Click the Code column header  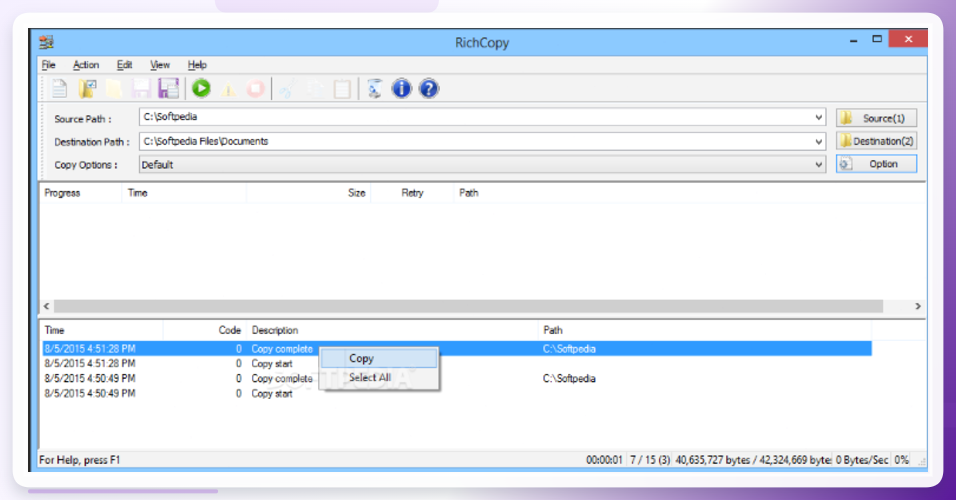pyautogui.click(x=205, y=330)
